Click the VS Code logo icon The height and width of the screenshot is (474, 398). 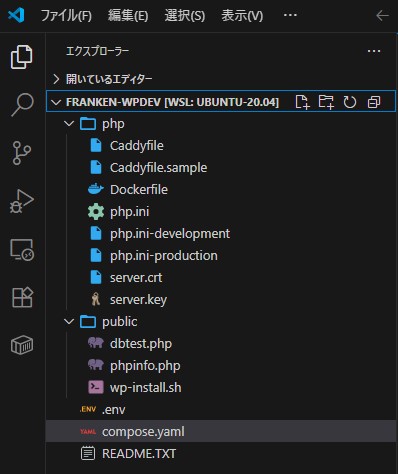click(x=16, y=15)
